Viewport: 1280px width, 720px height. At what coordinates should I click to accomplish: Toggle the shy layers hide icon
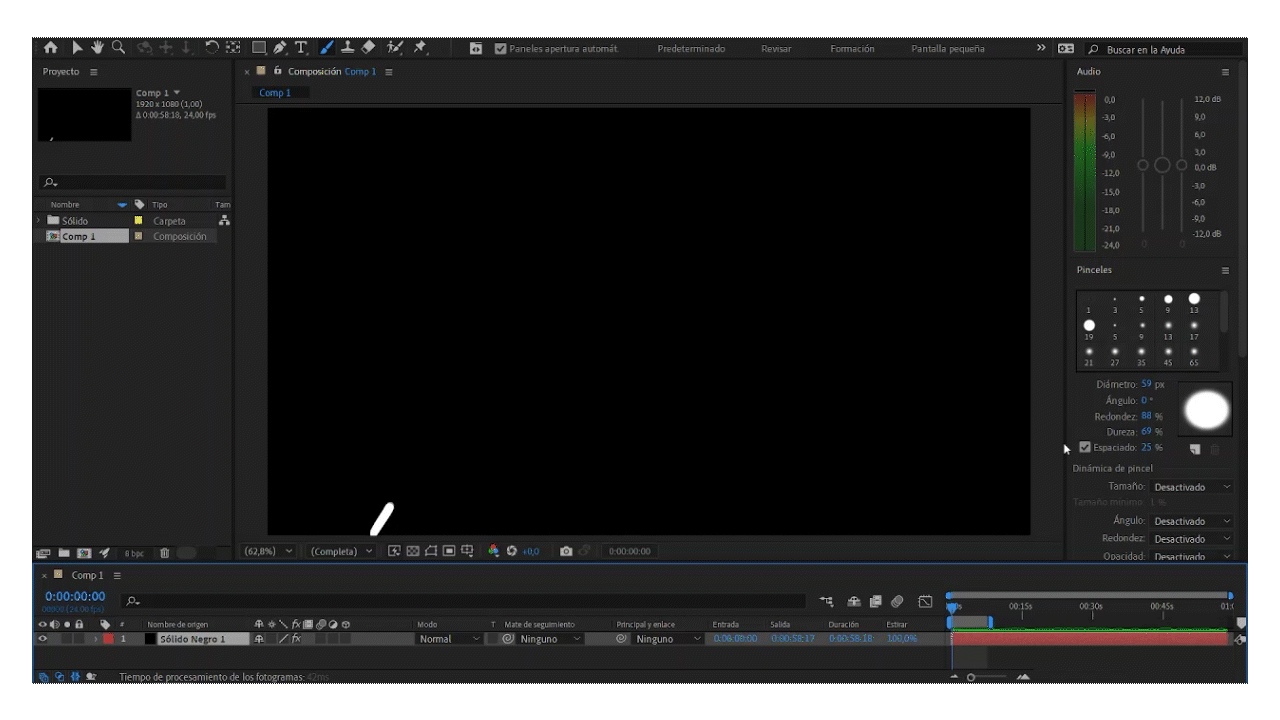[x=856, y=601]
